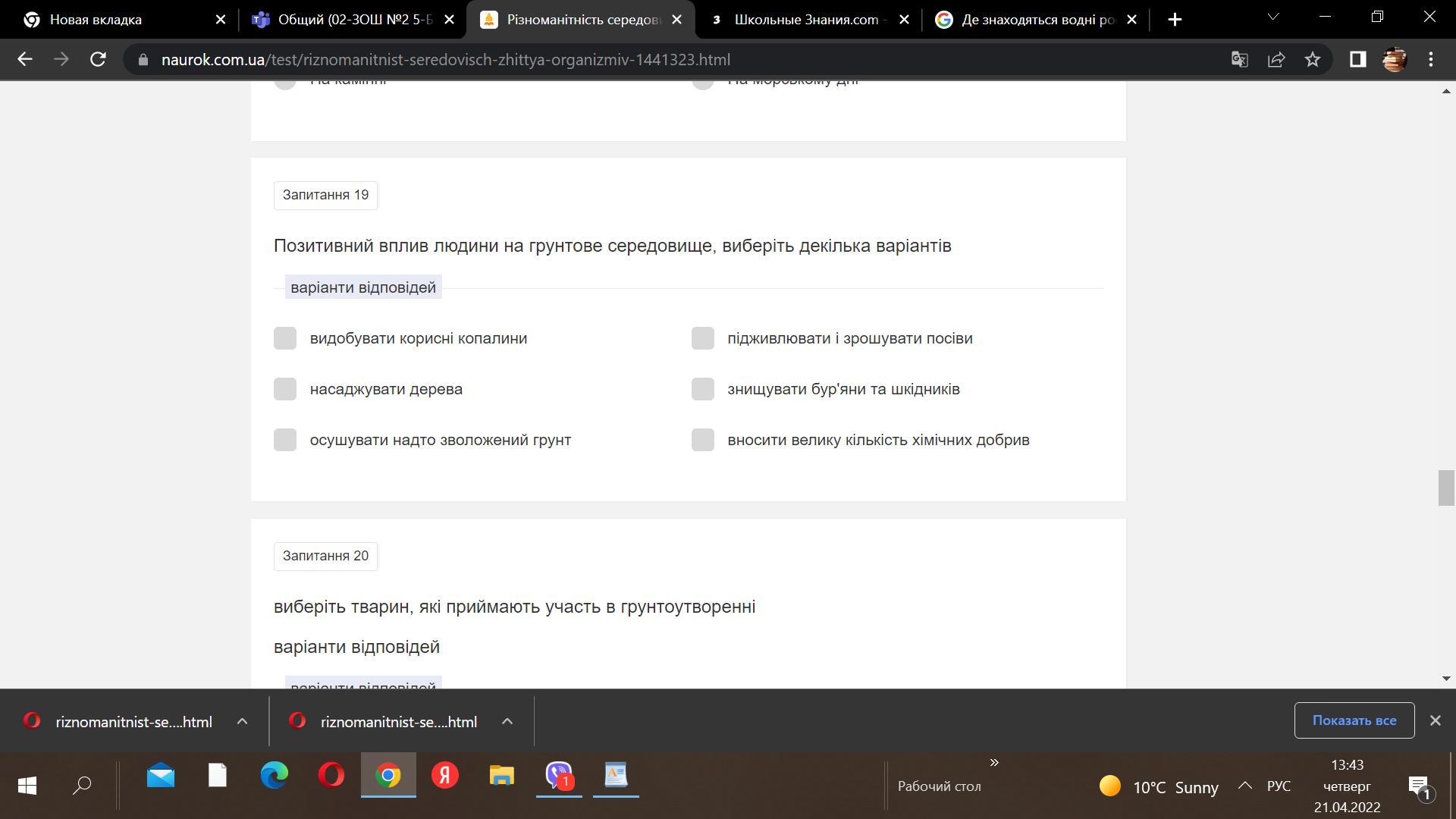
Task: Click the share page icon
Action: 1276,59
